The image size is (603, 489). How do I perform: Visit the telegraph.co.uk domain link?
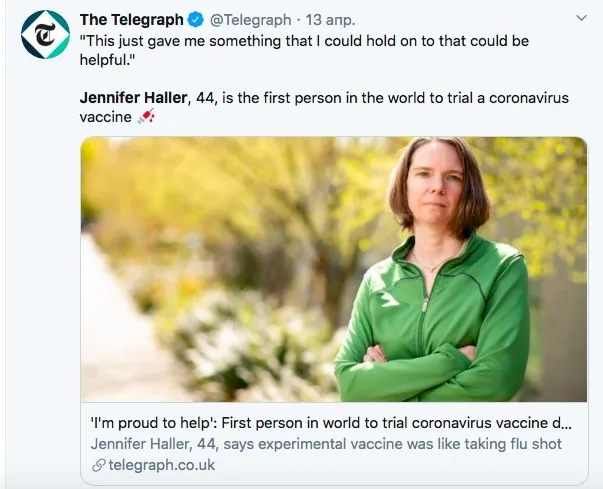[x=162, y=465]
